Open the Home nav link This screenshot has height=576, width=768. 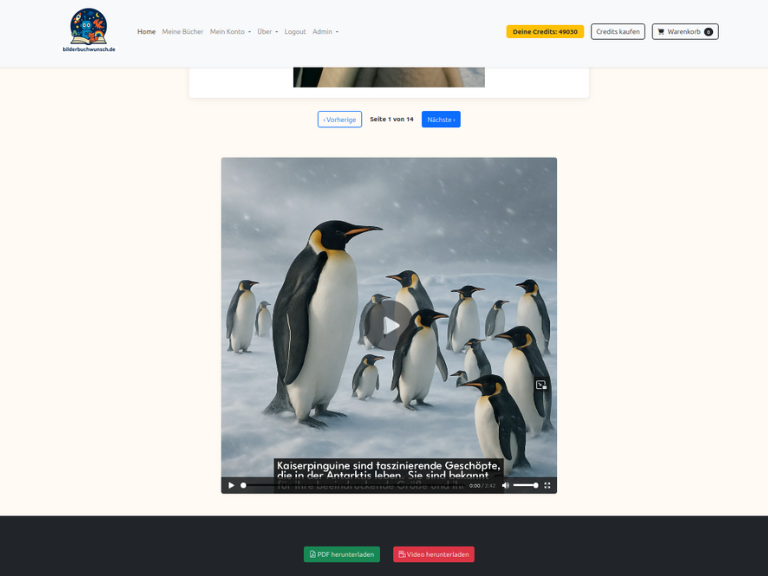146,32
